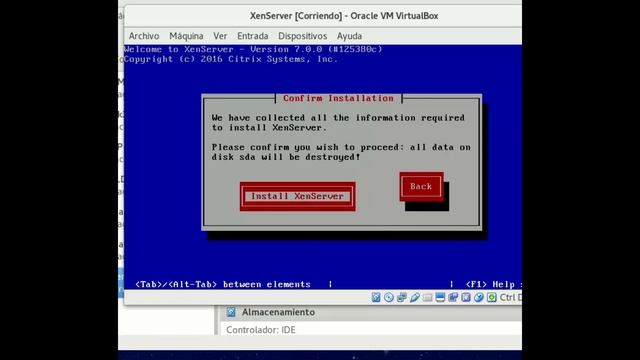This screenshot has width=640, height=360.
Task: Open the Ayuda menu
Action: click(349, 36)
